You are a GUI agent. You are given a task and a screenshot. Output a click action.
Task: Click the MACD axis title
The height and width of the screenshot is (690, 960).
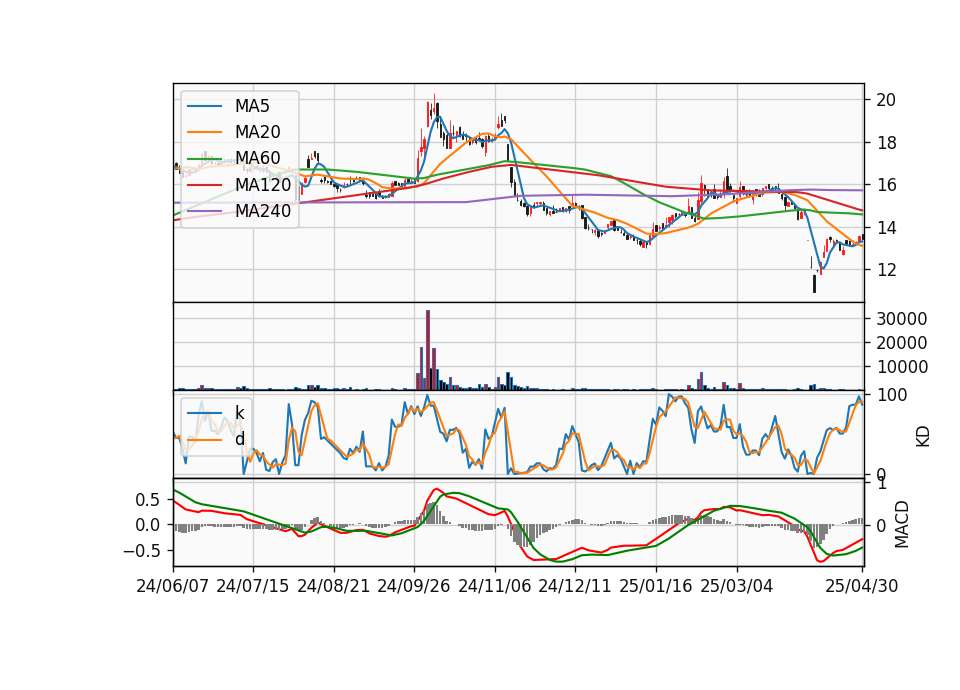(901, 524)
